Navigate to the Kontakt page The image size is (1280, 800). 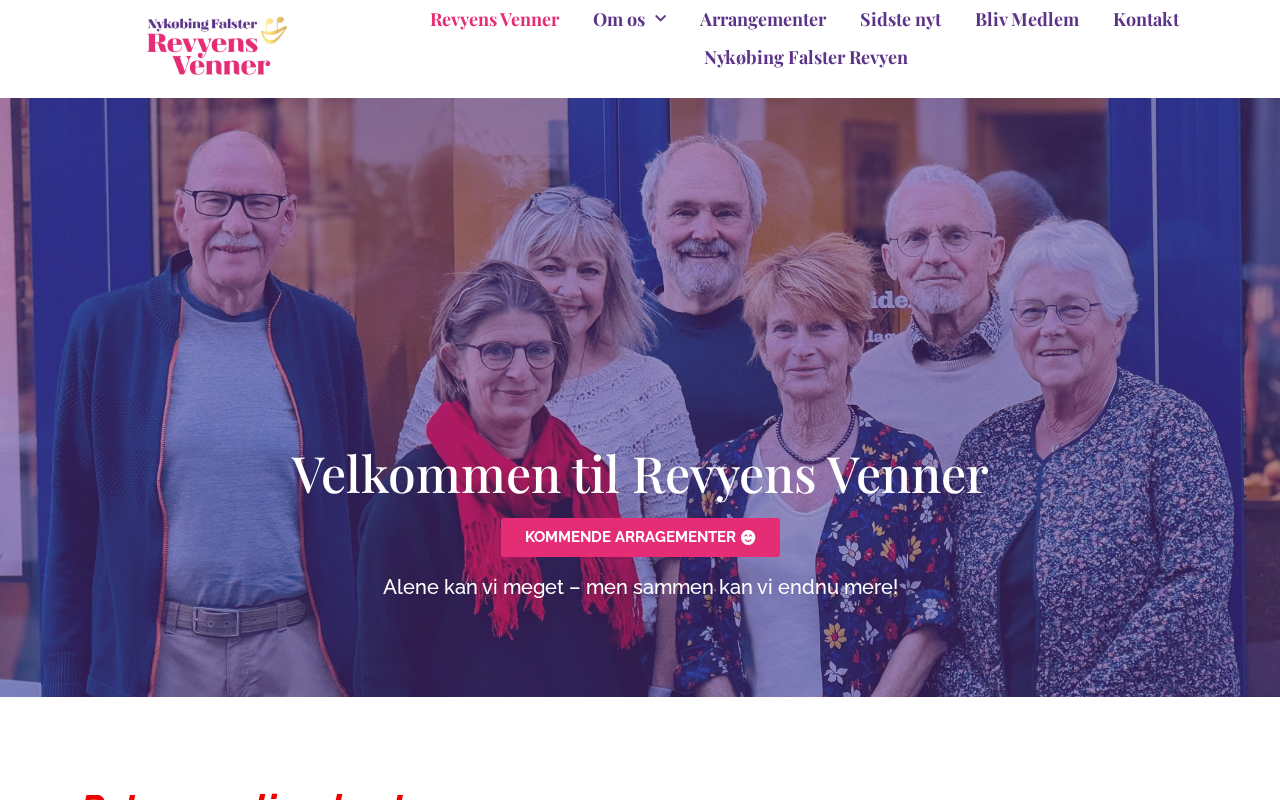click(x=1146, y=18)
